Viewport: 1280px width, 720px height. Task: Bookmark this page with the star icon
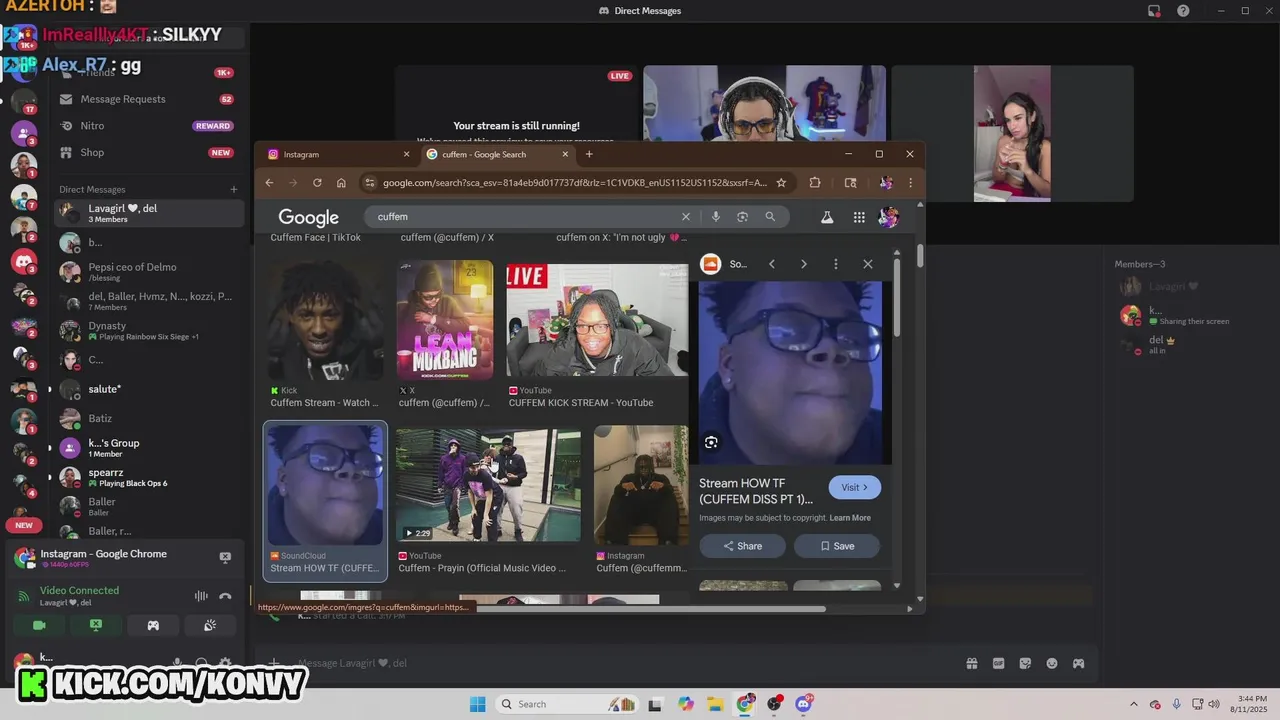pos(781,183)
